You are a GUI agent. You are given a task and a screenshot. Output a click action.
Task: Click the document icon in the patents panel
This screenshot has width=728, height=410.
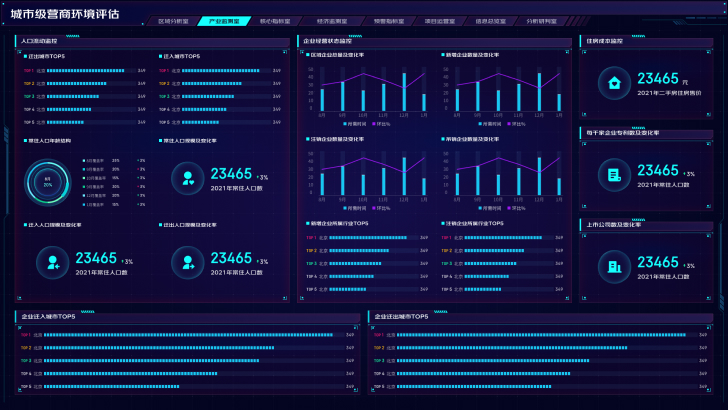tap(614, 175)
